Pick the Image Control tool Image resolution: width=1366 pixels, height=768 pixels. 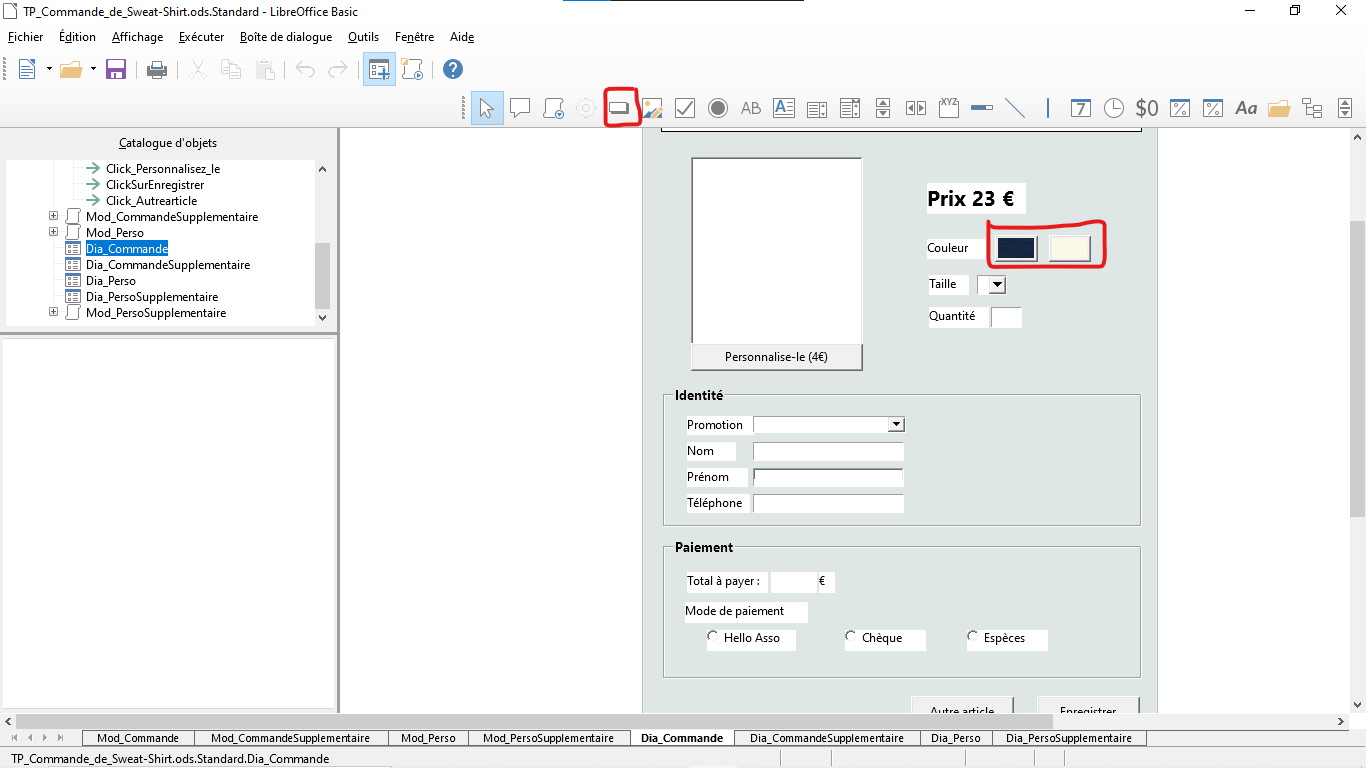(x=652, y=108)
